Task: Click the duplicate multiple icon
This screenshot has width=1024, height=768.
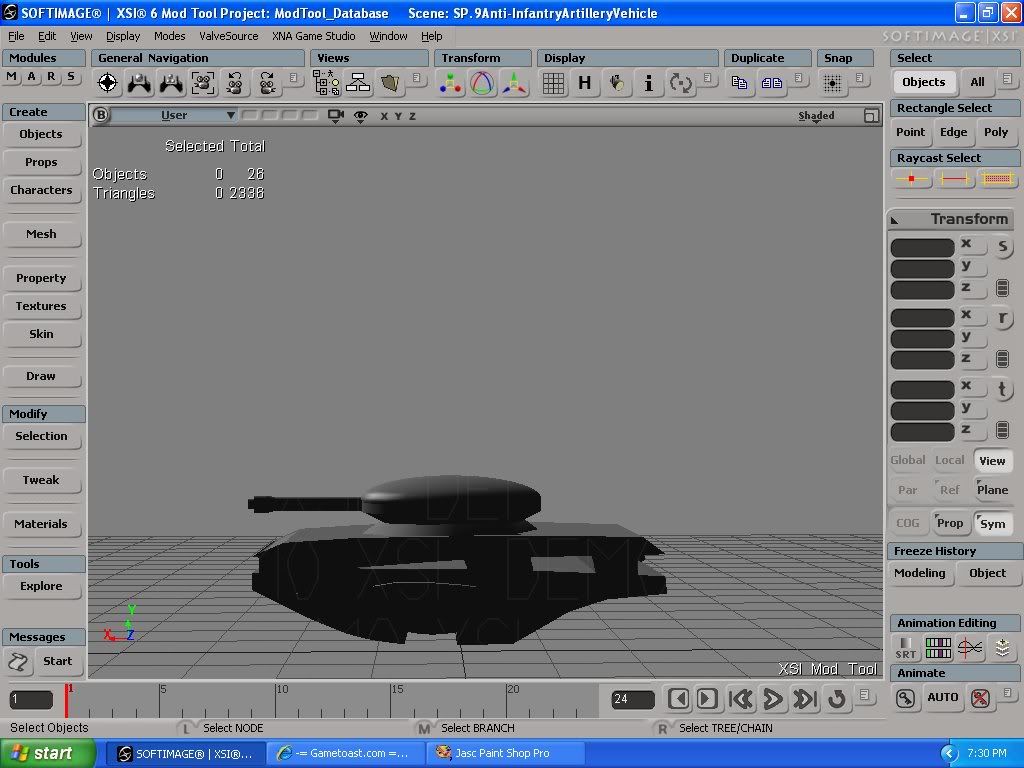Action: point(771,83)
